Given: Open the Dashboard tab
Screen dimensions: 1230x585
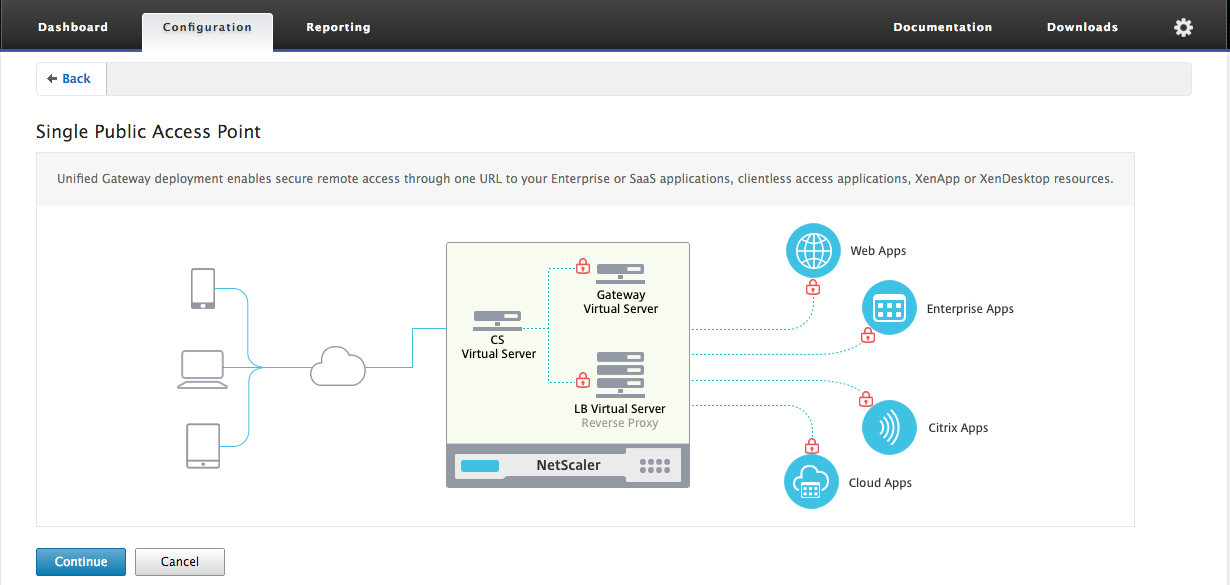Looking at the screenshot, I should (73, 27).
